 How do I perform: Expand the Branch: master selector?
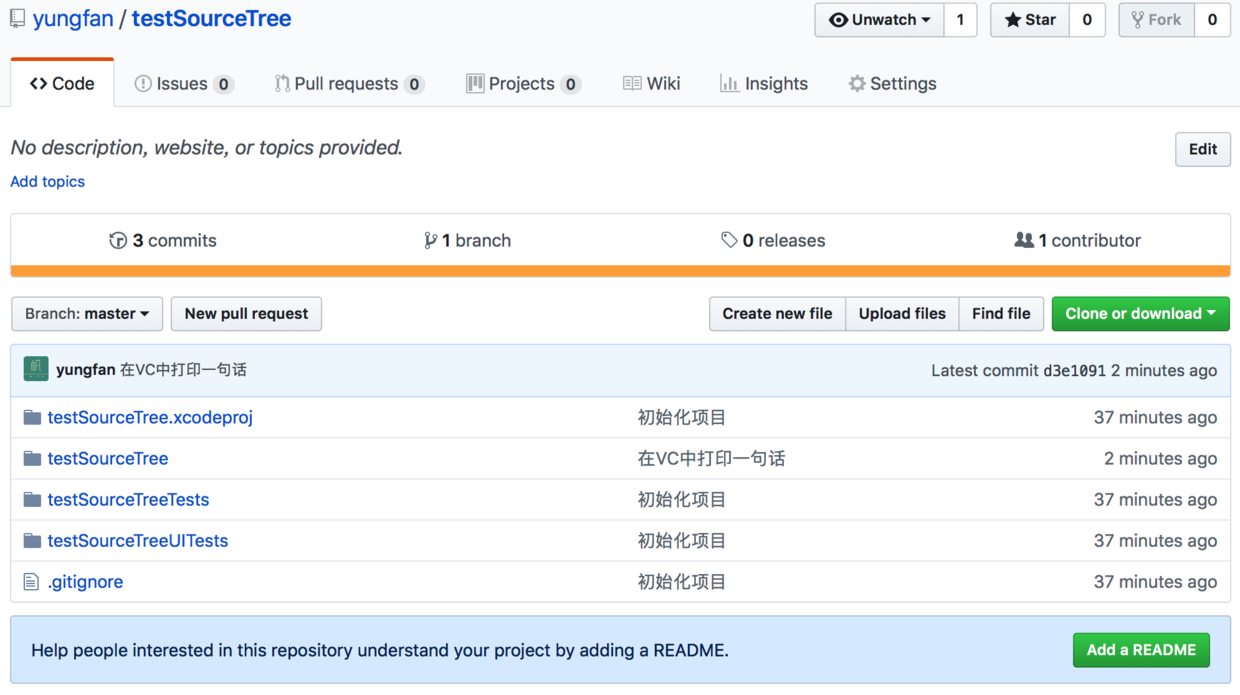(x=87, y=314)
